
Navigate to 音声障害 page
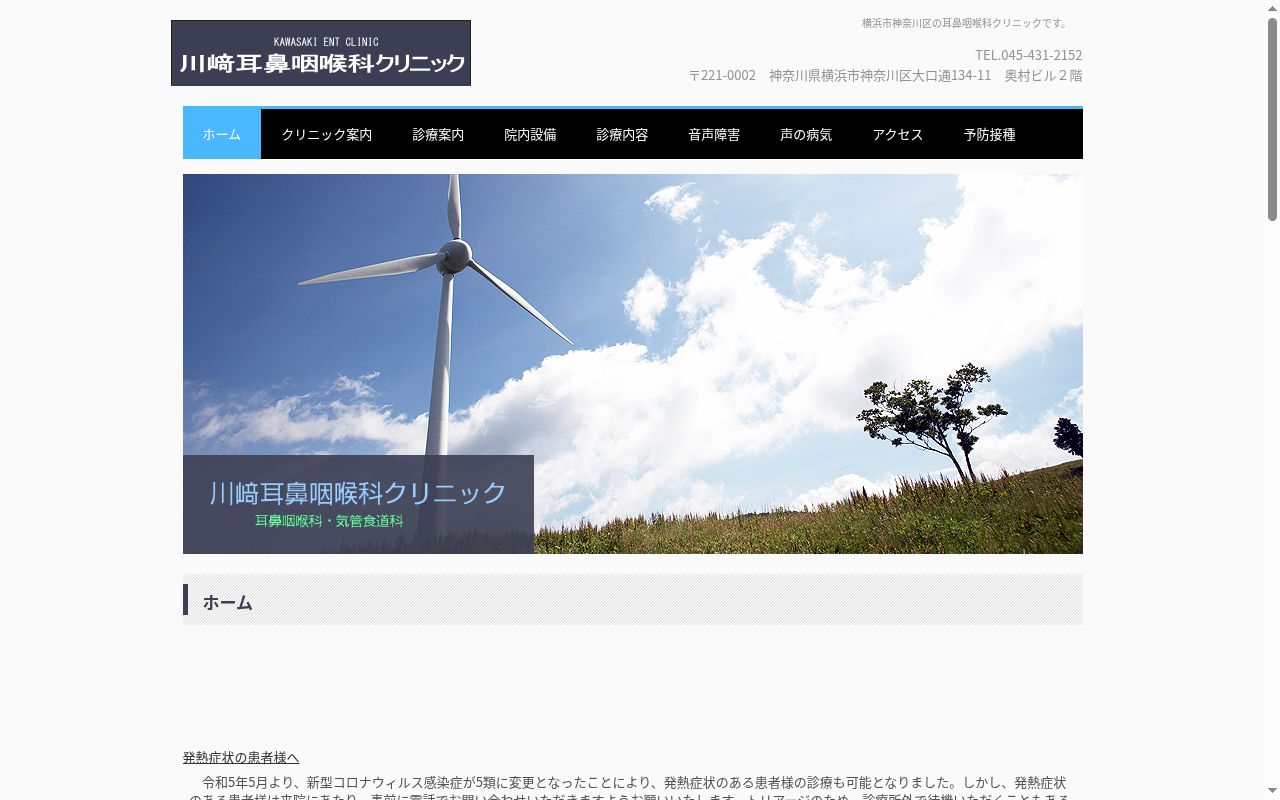(714, 134)
